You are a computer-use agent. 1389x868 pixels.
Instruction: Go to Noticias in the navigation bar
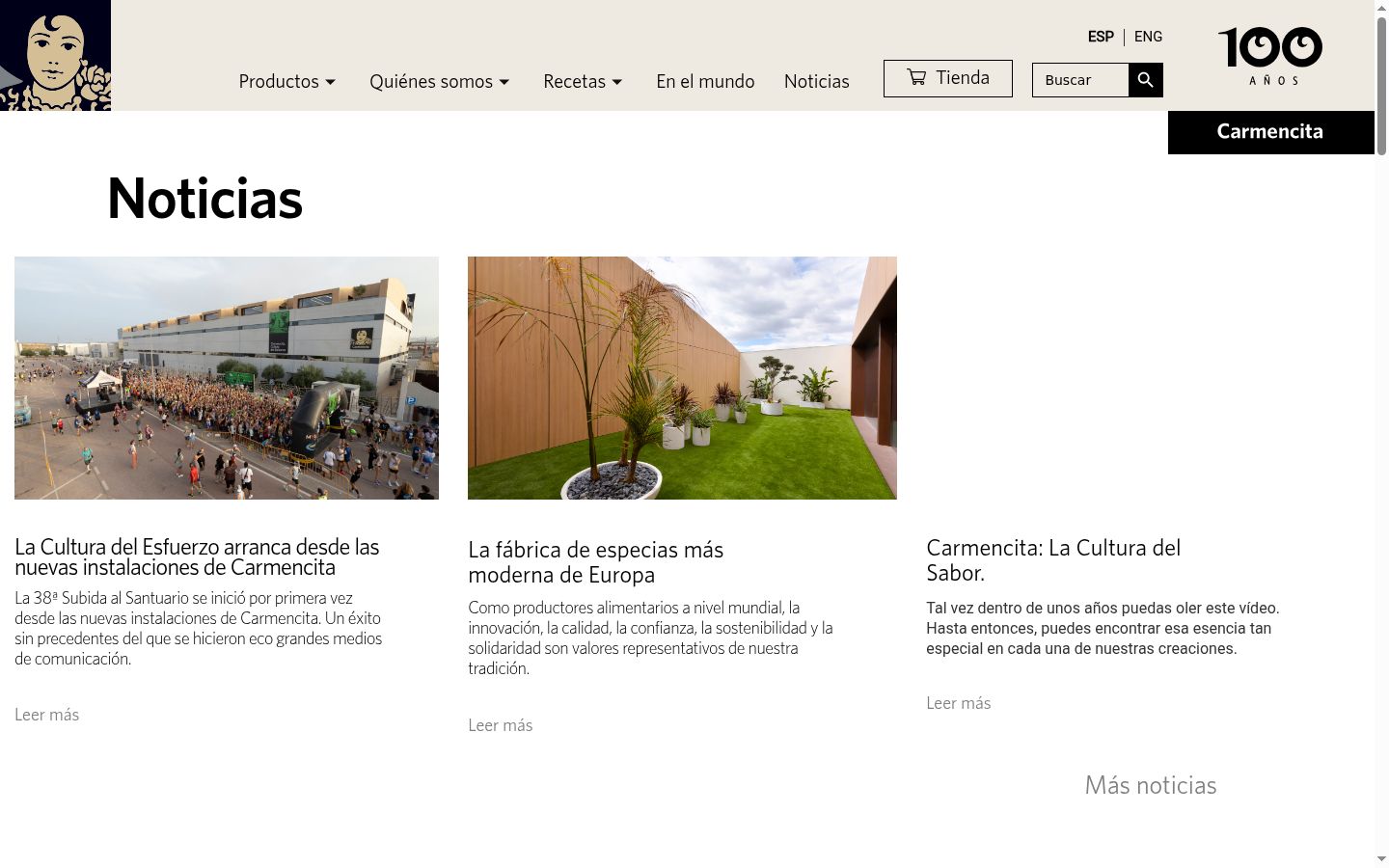tap(817, 82)
